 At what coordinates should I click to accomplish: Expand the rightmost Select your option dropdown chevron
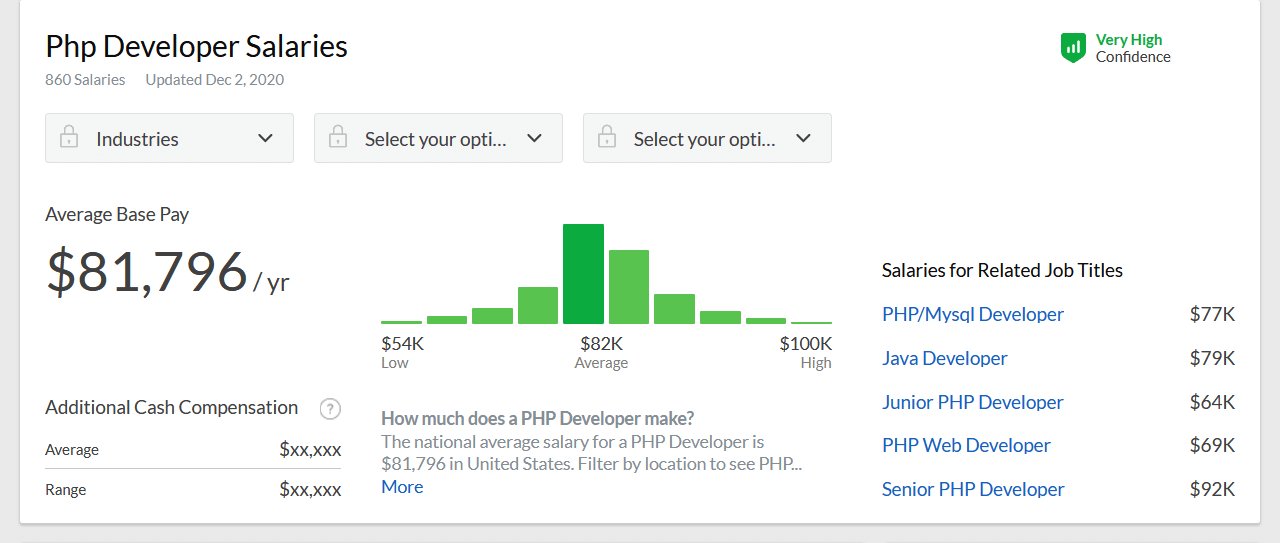click(x=803, y=138)
